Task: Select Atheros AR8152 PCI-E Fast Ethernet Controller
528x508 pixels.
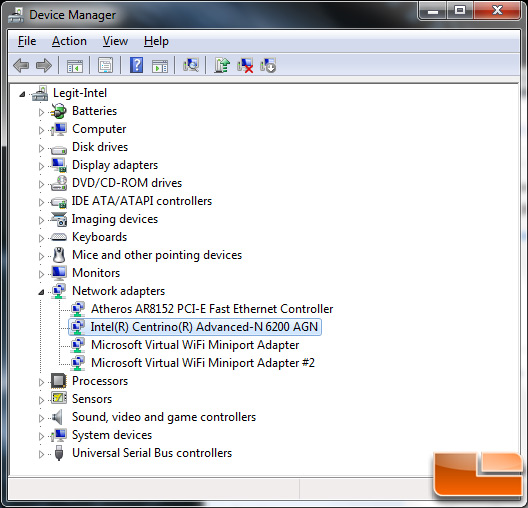Action: pos(212,309)
